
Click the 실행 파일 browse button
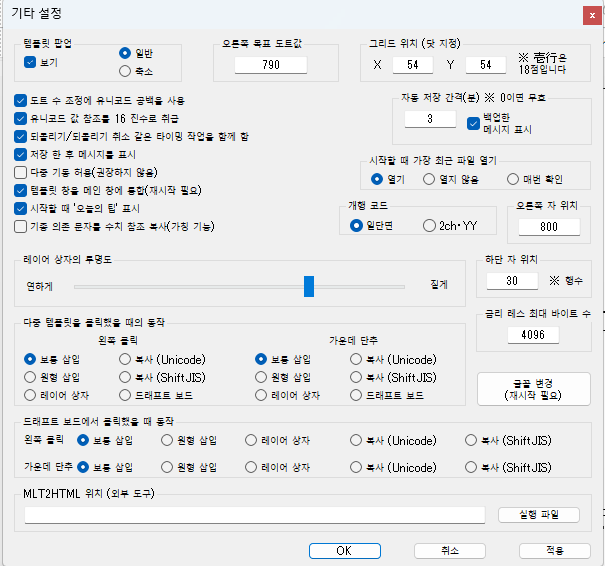tap(539, 515)
